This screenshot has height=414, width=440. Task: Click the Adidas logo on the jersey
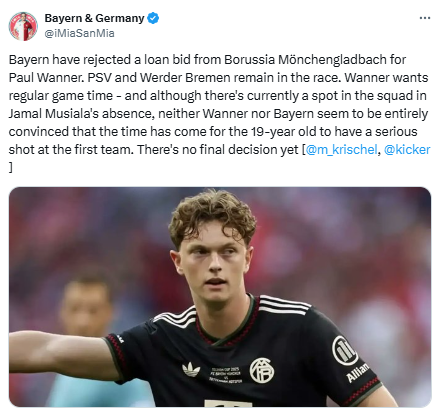(191, 370)
